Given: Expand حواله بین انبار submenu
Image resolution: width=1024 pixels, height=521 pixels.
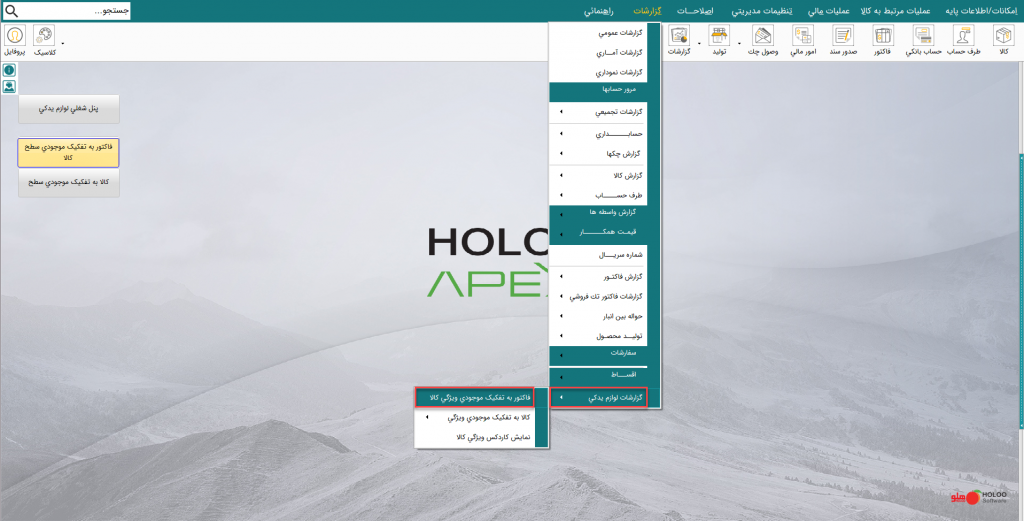Looking at the screenshot, I should tap(598, 316).
